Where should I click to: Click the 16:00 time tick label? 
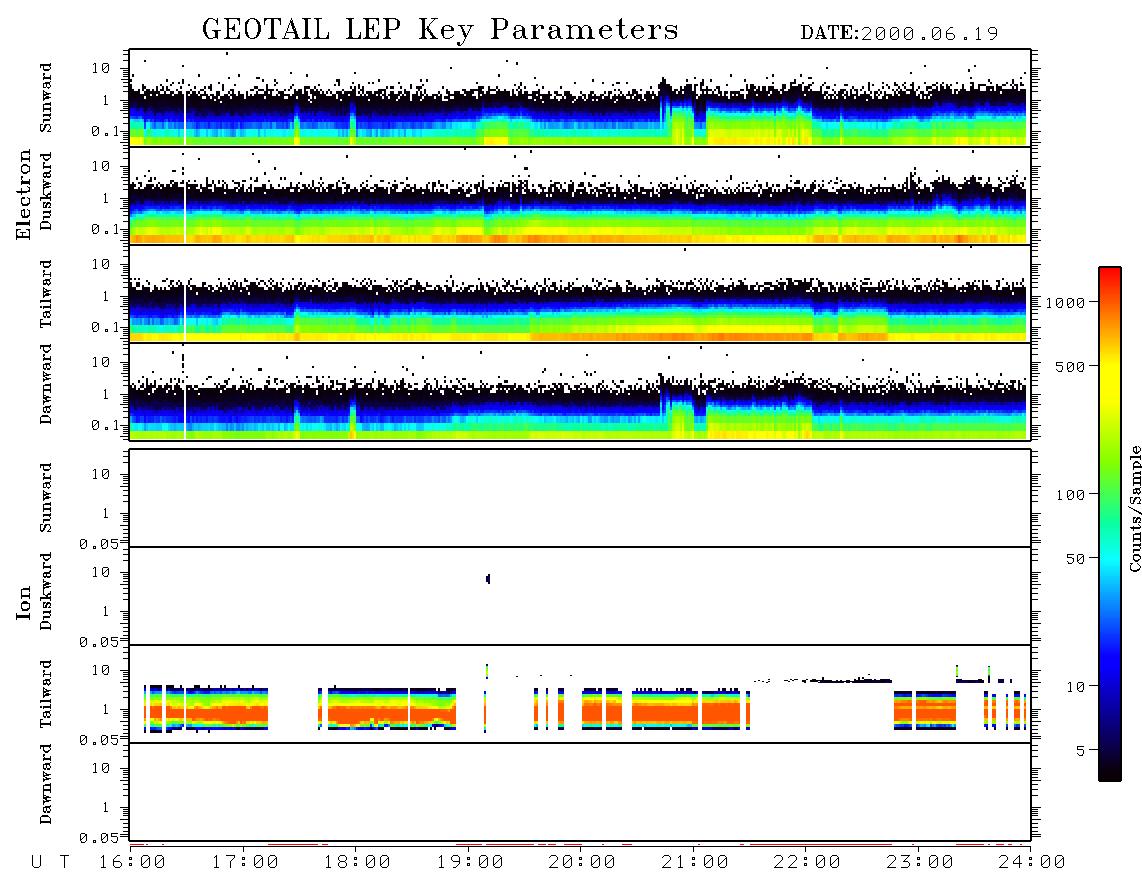pos(133,862)
